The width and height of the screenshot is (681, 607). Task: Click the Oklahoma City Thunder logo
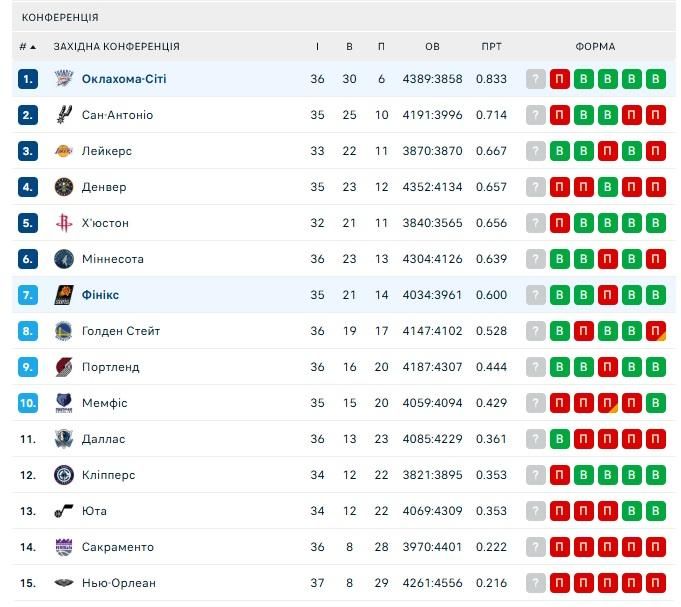[x=64, y=79]
